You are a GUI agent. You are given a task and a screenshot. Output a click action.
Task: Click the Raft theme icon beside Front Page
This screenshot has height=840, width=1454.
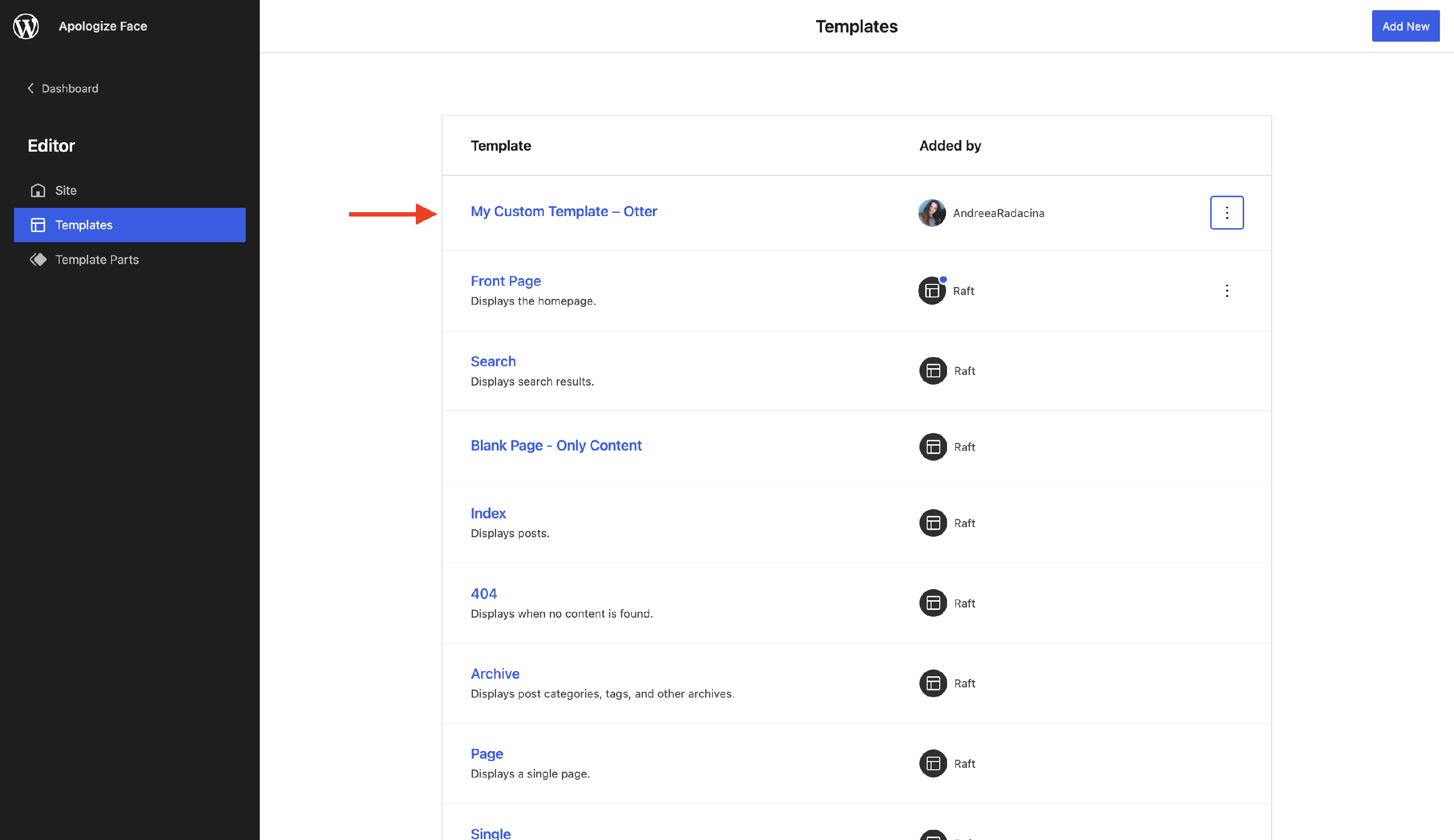[932, 291]
